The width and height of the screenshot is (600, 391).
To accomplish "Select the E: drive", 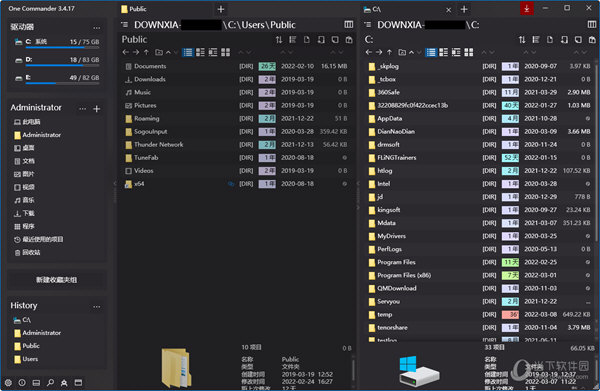I will (57, 78).
